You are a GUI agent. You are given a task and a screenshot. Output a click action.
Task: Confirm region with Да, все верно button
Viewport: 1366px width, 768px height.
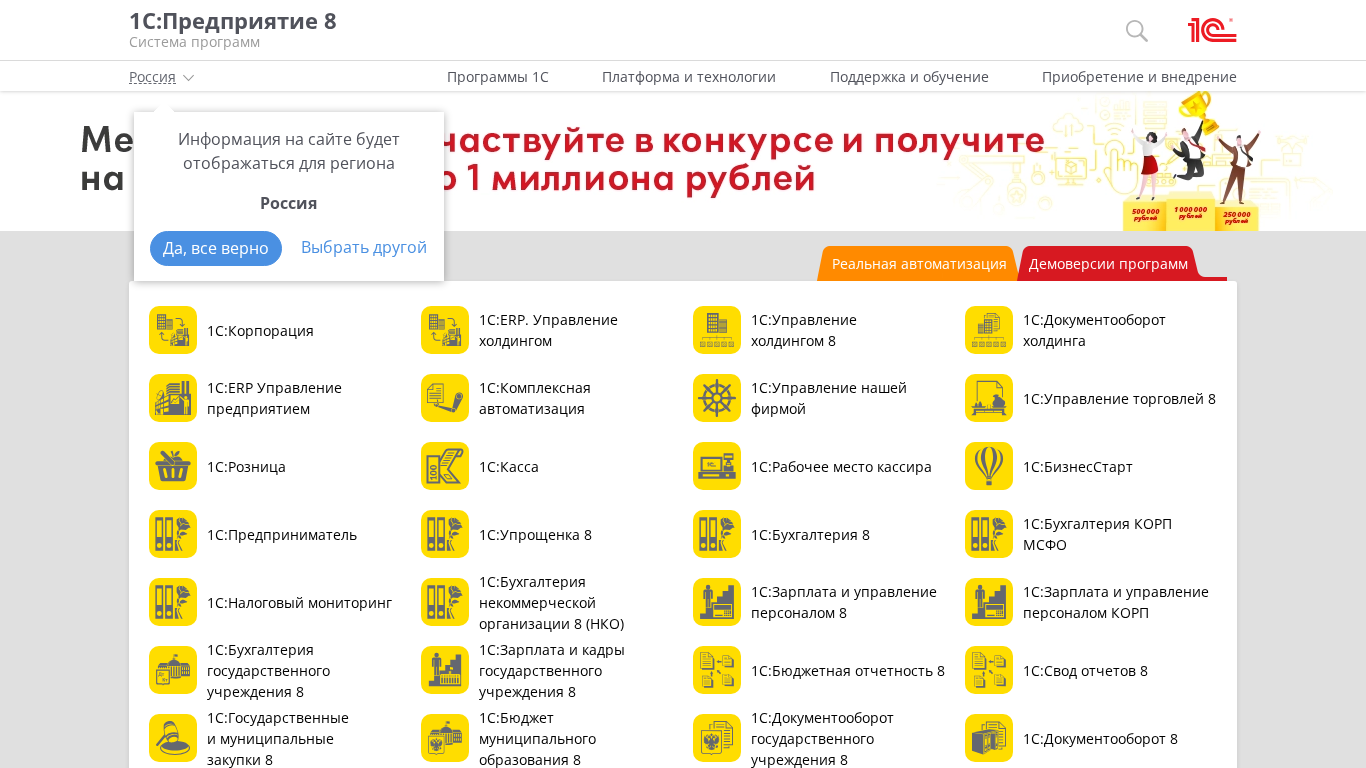click(216, 248)
